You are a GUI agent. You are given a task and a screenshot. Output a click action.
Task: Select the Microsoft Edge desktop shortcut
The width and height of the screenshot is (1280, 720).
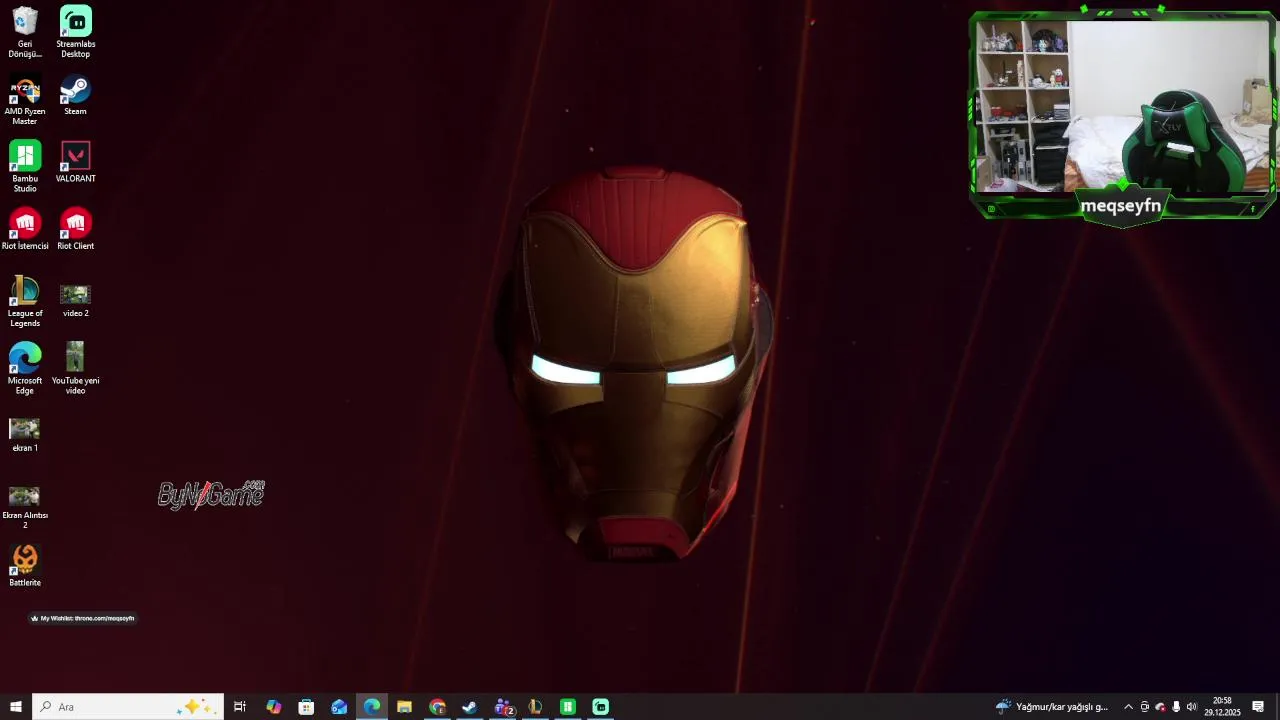tap(25, 368)
